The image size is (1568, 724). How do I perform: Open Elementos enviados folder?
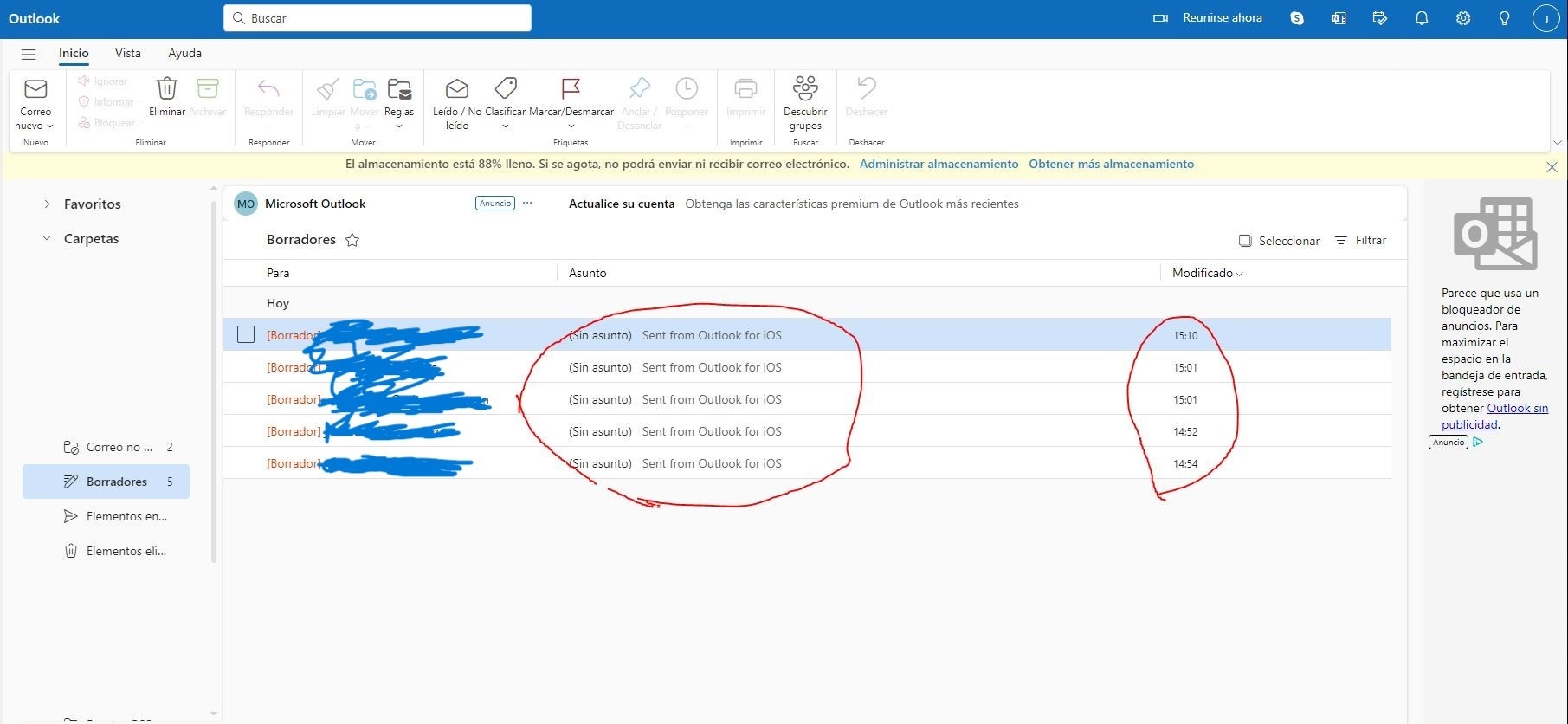pos(106,516)
